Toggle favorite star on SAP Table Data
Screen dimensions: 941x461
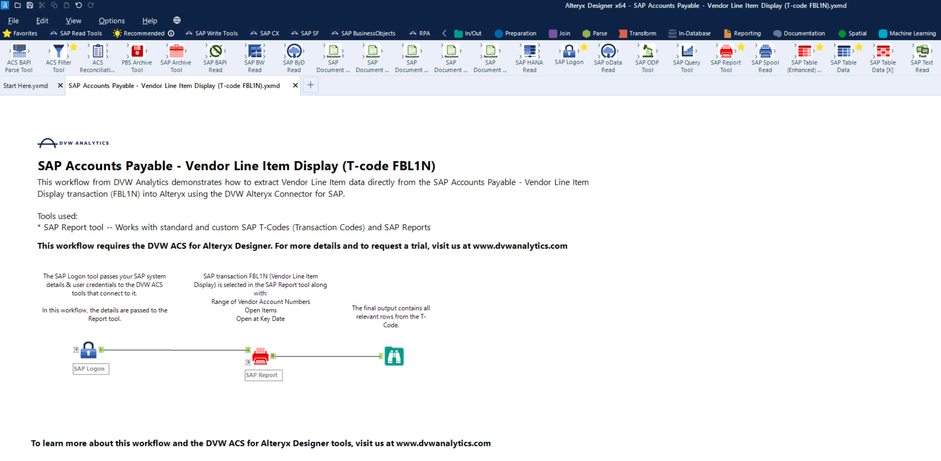coord(859,47)
